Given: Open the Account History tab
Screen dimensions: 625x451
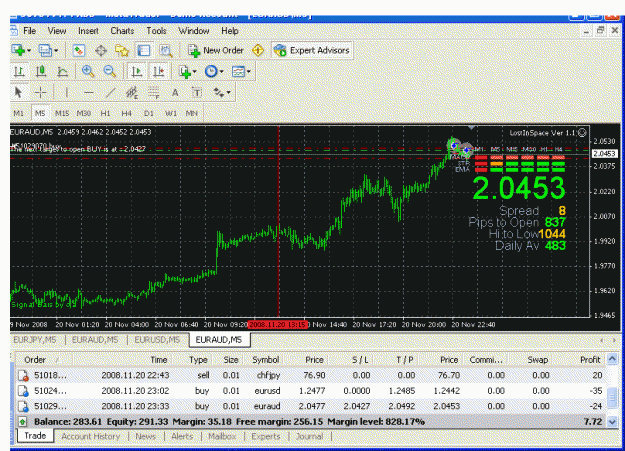Looking at the screenshot, I should (90, 436).
